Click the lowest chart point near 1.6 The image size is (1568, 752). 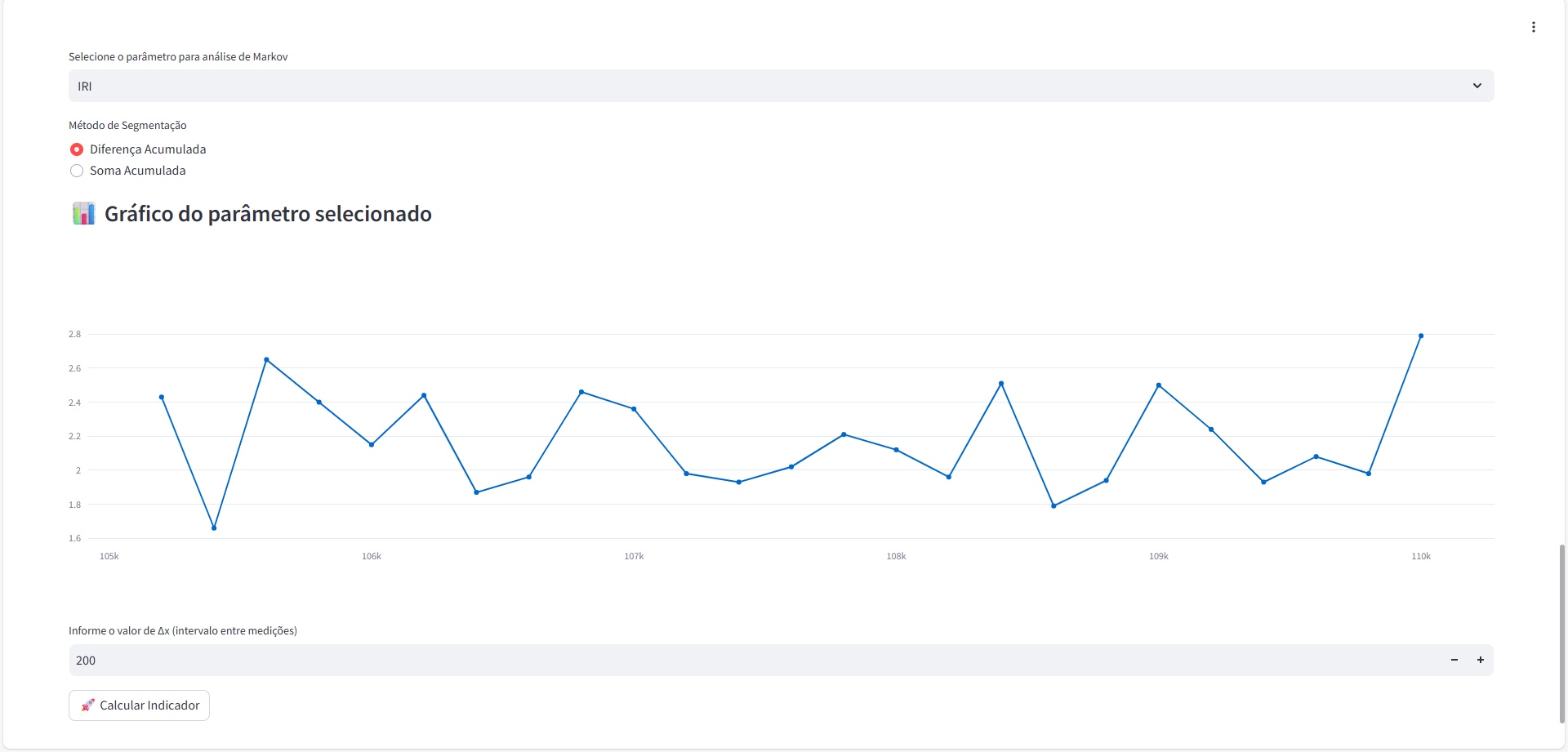(x=214, y=528)
